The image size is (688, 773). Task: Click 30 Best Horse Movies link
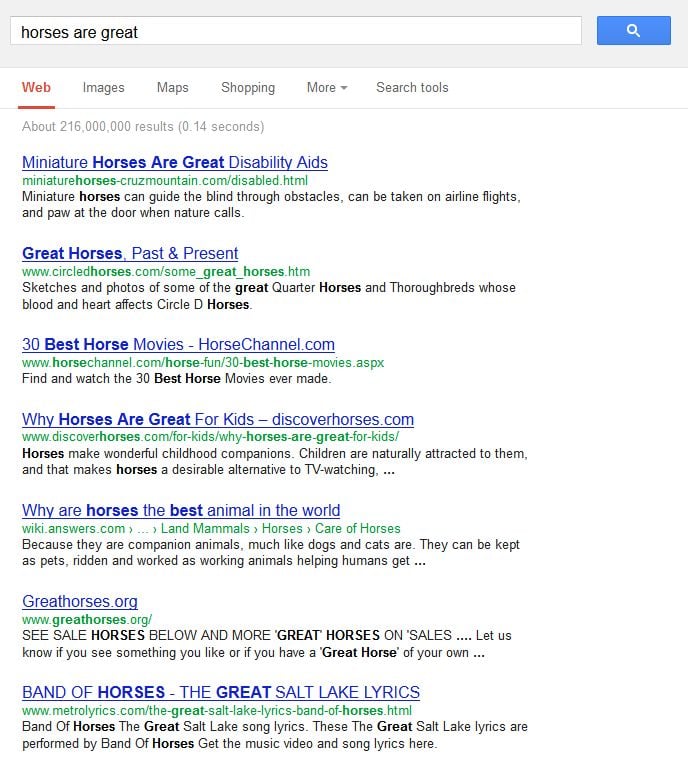coord(178,345)
